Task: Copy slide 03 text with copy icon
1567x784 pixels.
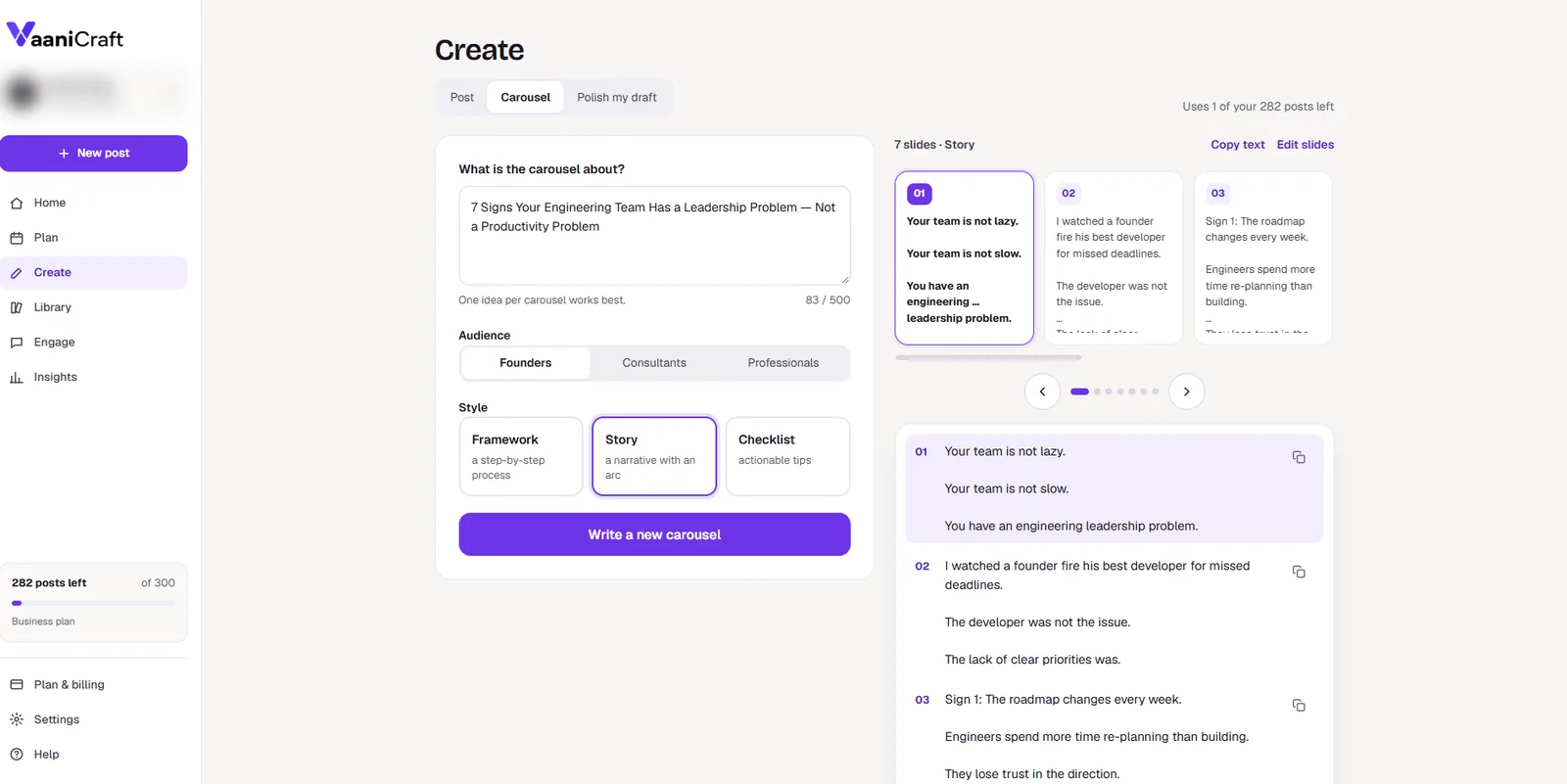Action: (1299, 706)
